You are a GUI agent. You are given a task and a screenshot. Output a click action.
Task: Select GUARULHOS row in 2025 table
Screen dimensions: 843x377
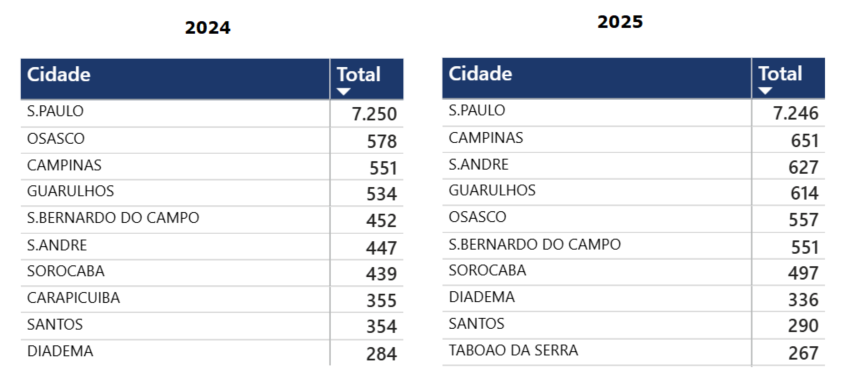pos(633,191)
